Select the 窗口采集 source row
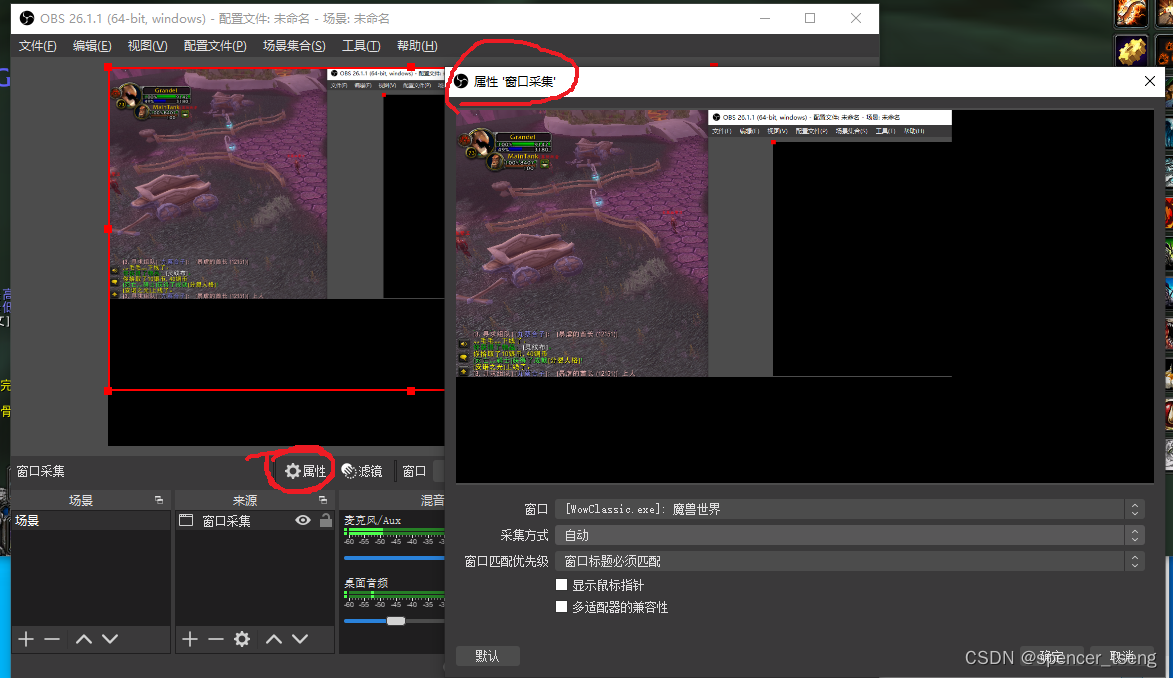 [x=255, y=520]
